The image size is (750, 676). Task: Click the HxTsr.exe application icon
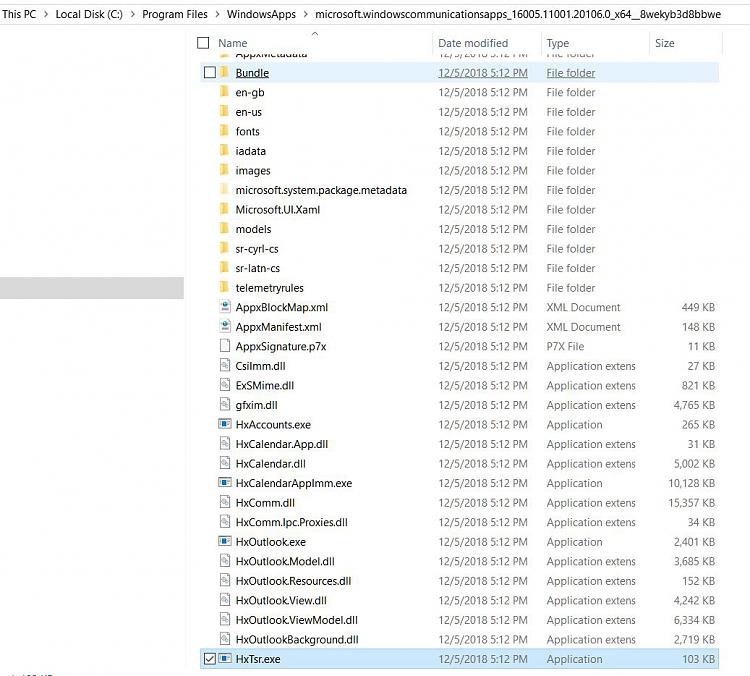225,658
